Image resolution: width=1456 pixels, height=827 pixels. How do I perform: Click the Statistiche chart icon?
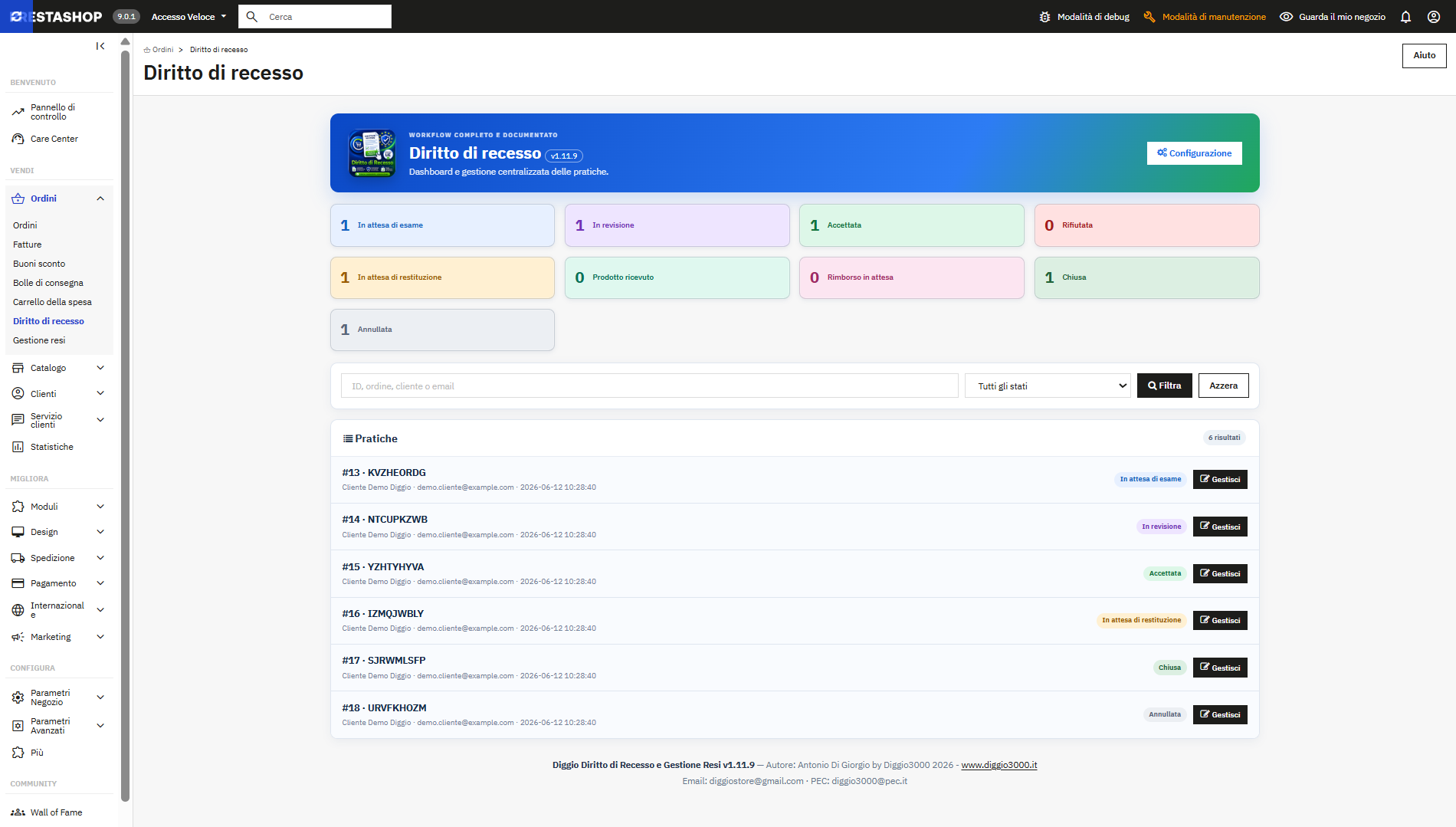point(18,447)
